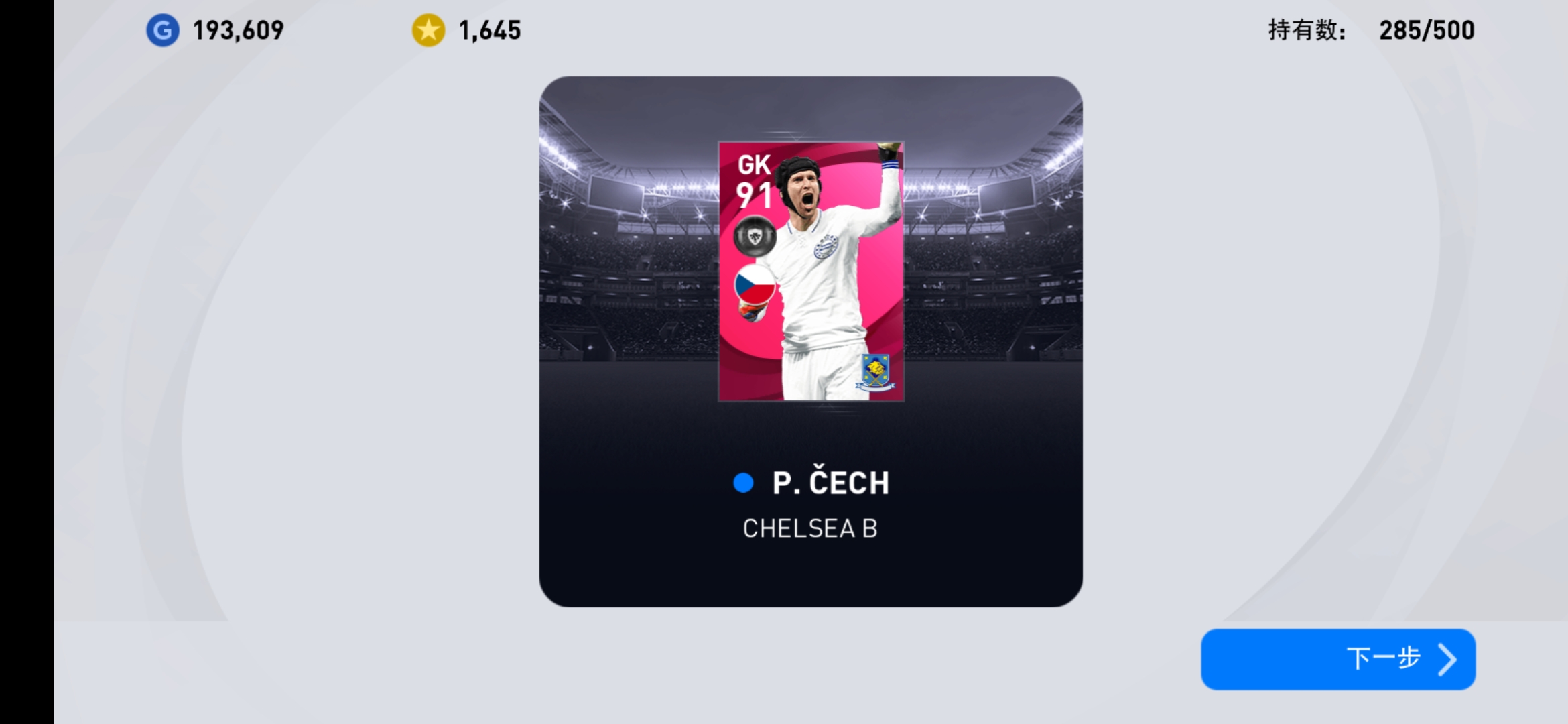Open the P. Čech player card image
Screen dimensions: 1568x724
pos(811,271)
